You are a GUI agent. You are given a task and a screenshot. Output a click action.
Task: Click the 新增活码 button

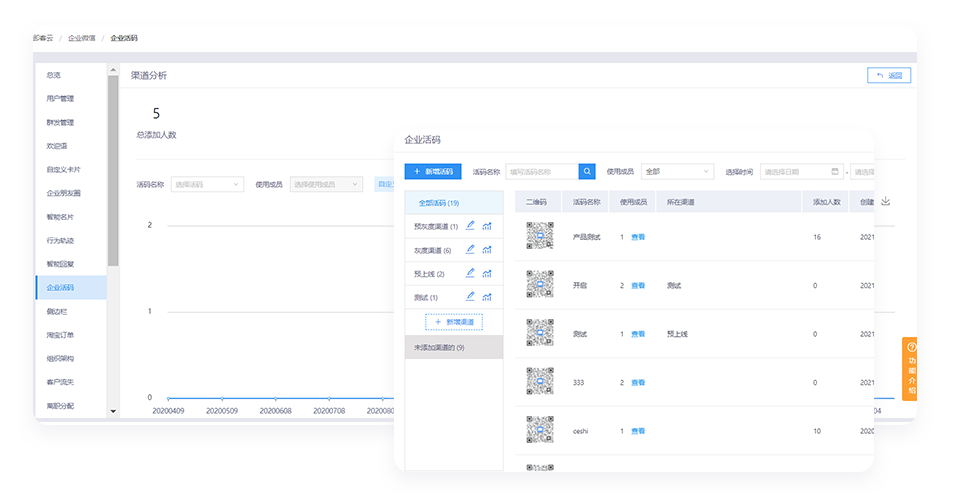coord(433,172)
